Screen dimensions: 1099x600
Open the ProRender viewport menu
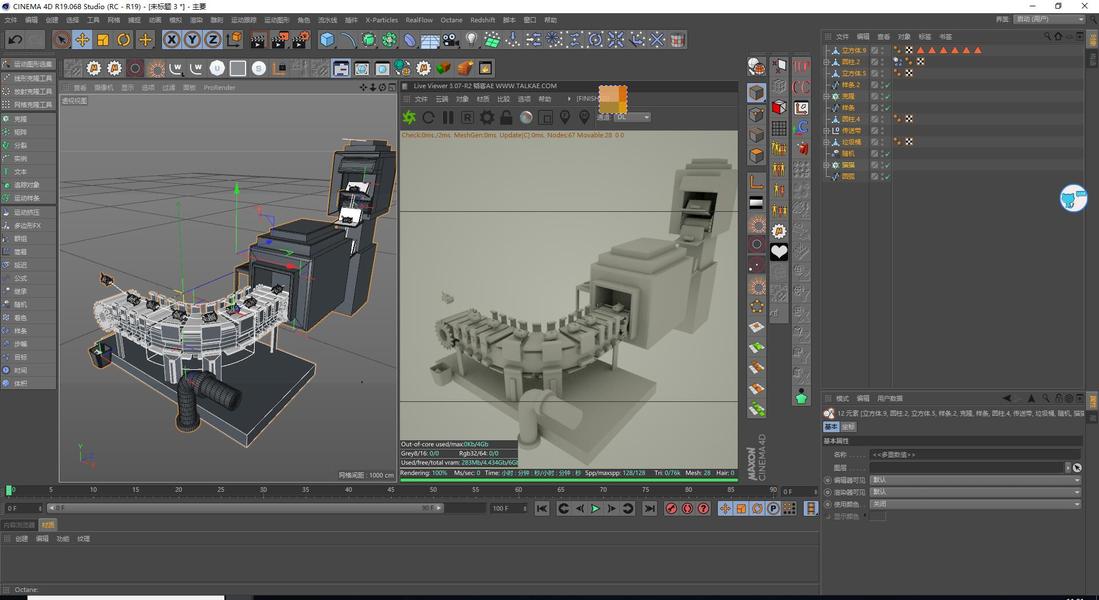click(x=219, y=88)
